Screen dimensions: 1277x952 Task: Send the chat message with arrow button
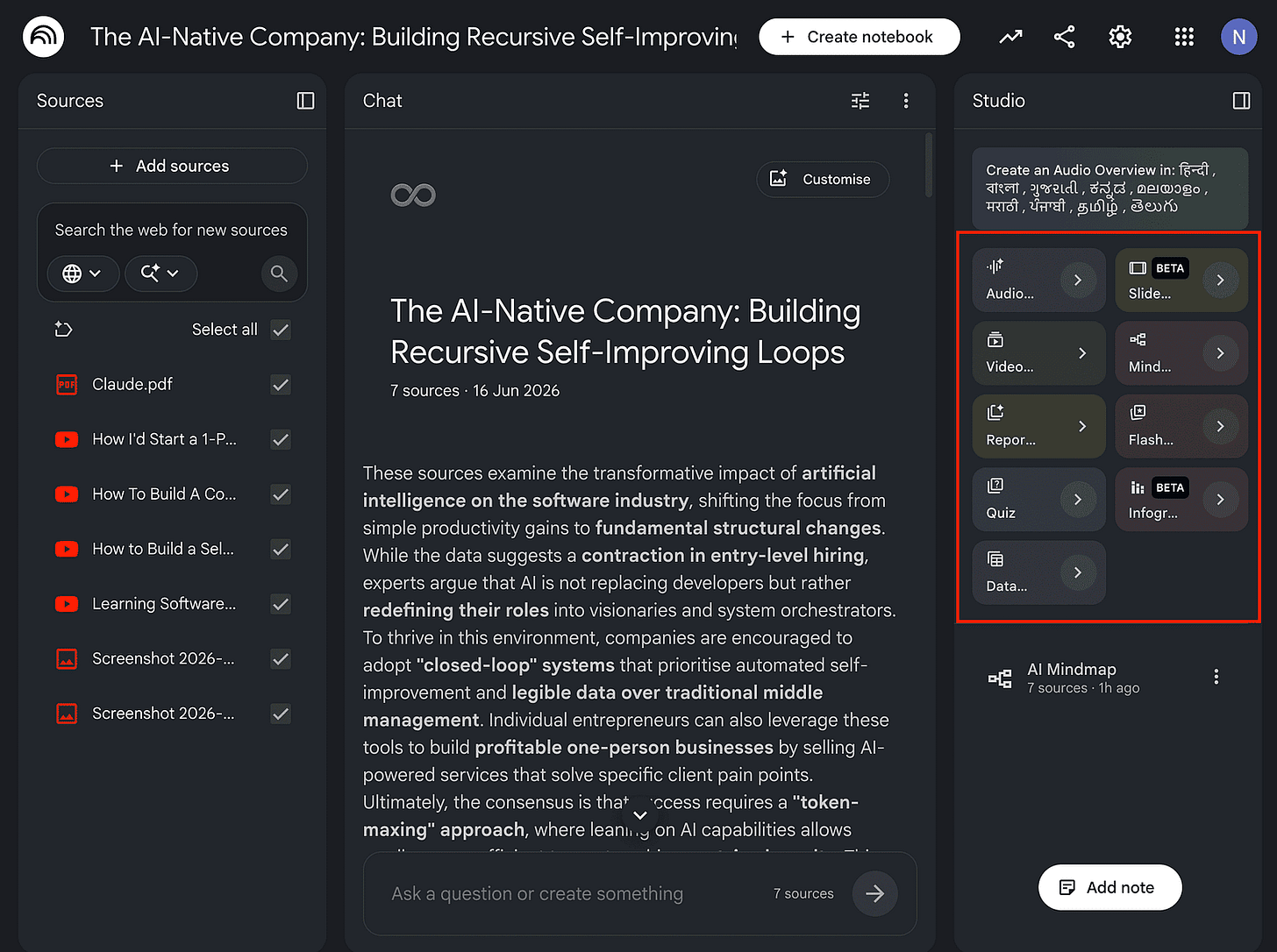[x=874, y=893]
